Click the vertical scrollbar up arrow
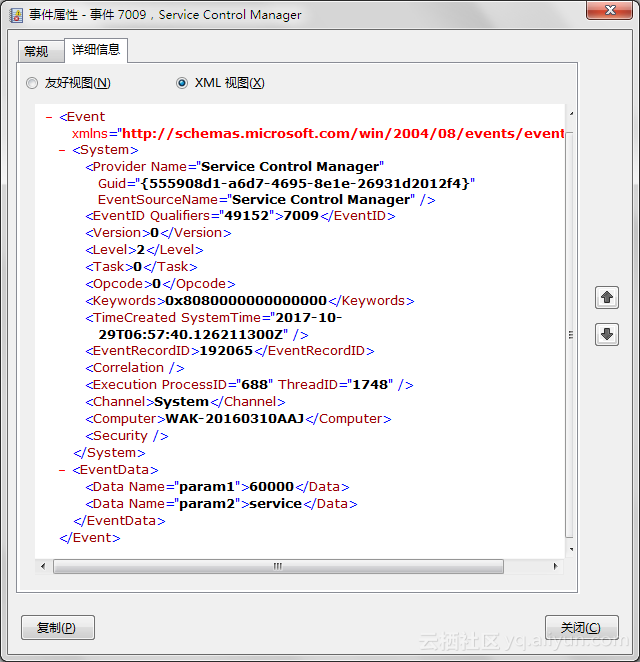The height and width of the screenshot is (662, 640). [x=571, y=114]
